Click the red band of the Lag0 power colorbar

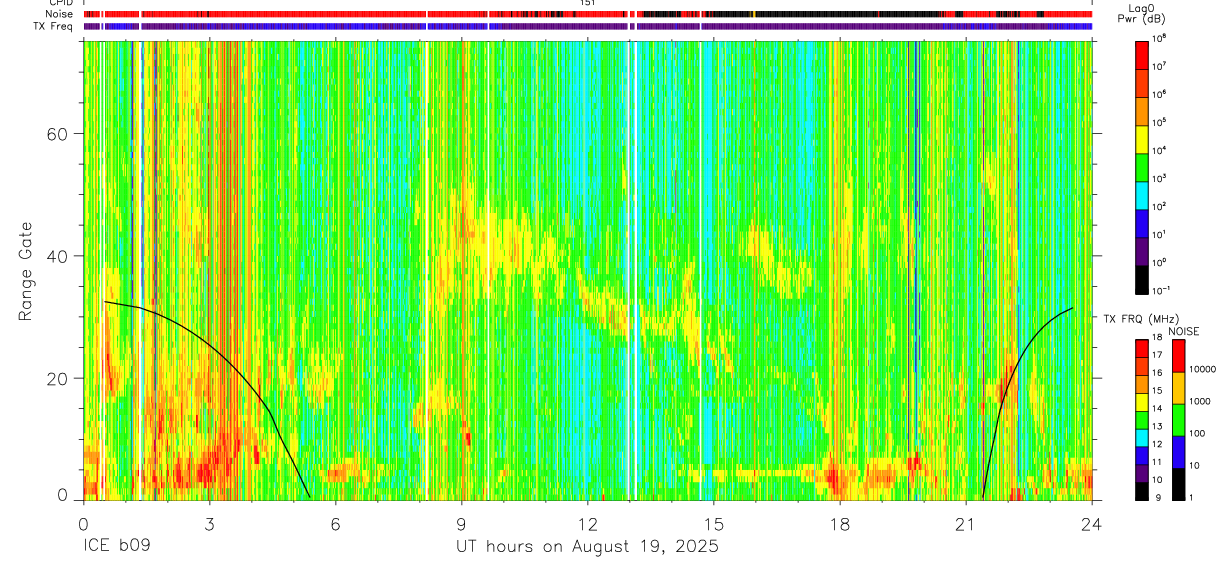pos(1141,55)
